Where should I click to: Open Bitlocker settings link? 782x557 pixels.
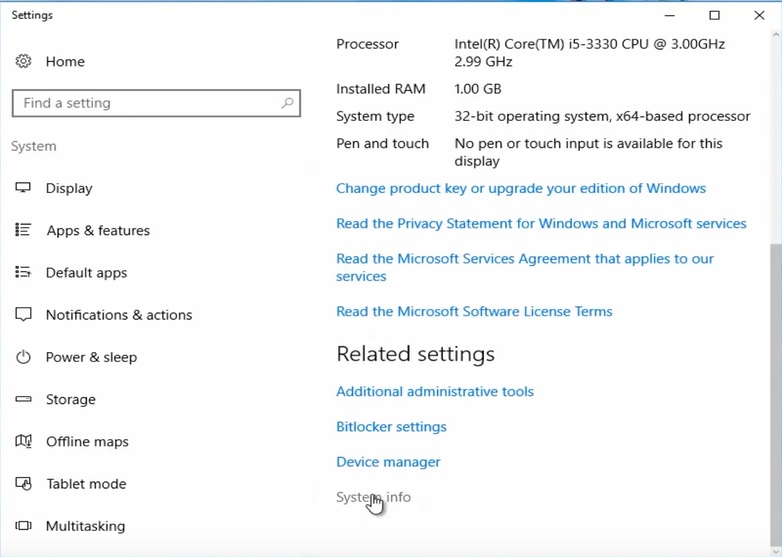pyautogui.click(x=391, y=426)
